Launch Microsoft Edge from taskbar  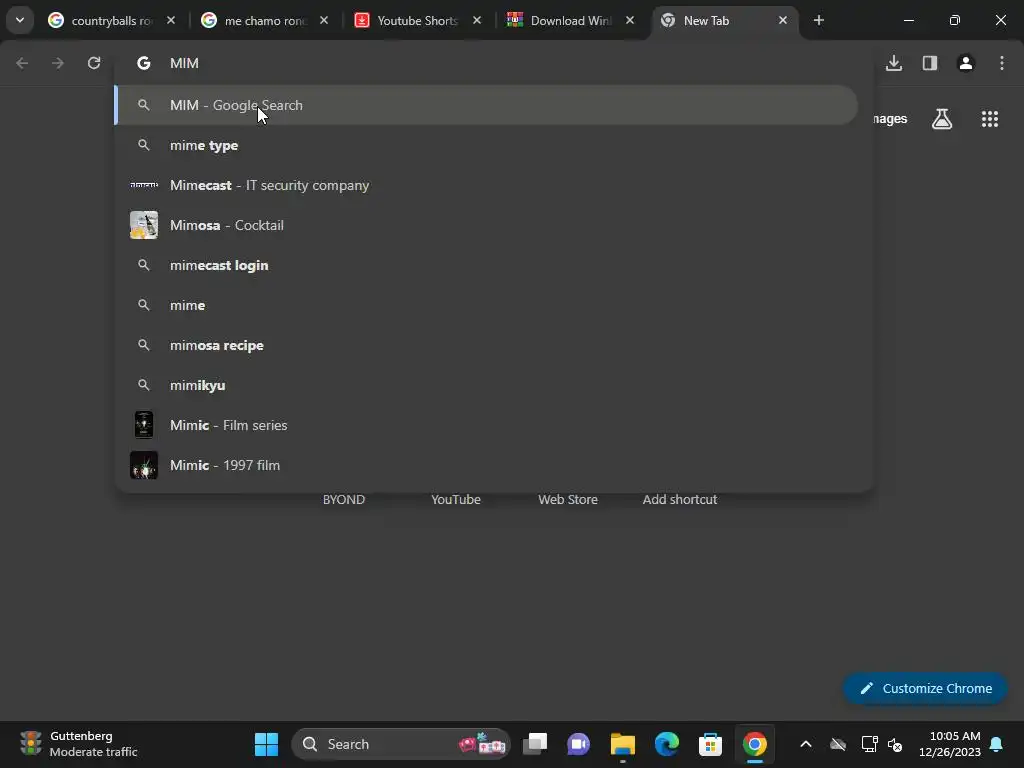[667, 744]
